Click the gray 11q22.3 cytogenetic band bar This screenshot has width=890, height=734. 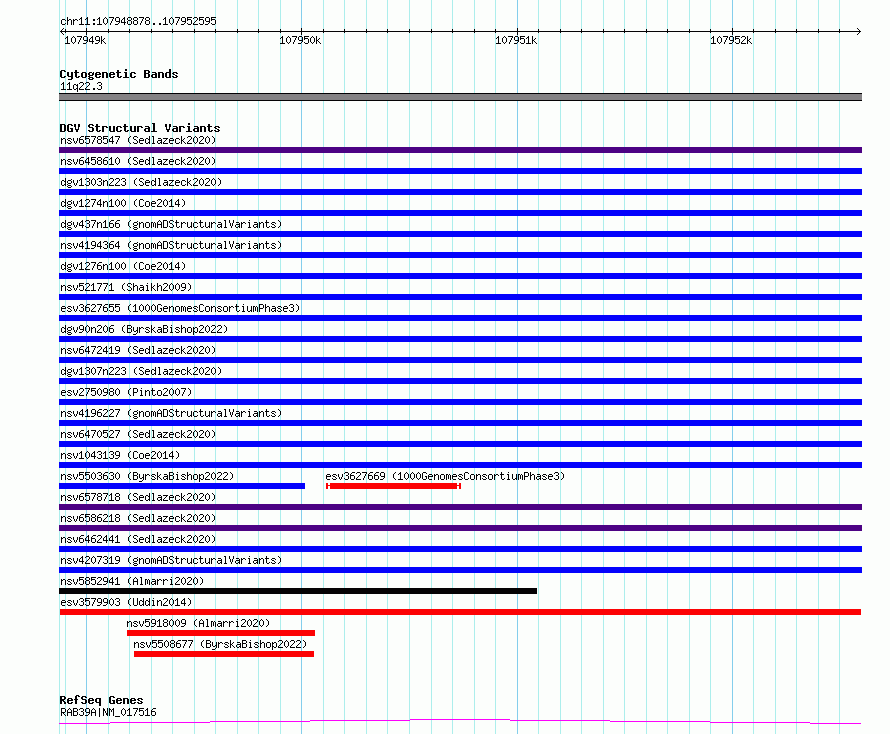(460, 97)
